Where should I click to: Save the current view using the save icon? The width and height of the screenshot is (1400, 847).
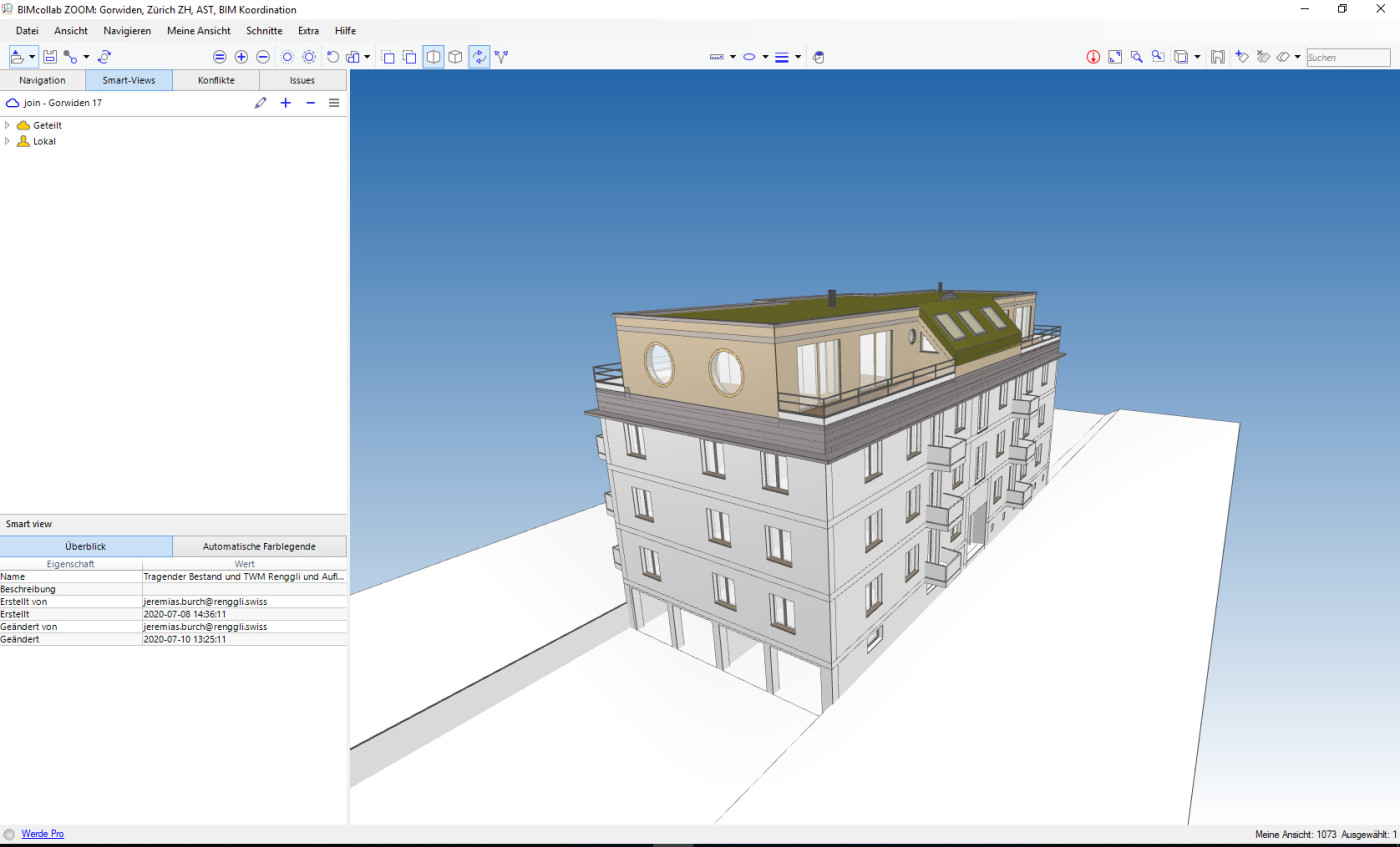tap(50, 57)
